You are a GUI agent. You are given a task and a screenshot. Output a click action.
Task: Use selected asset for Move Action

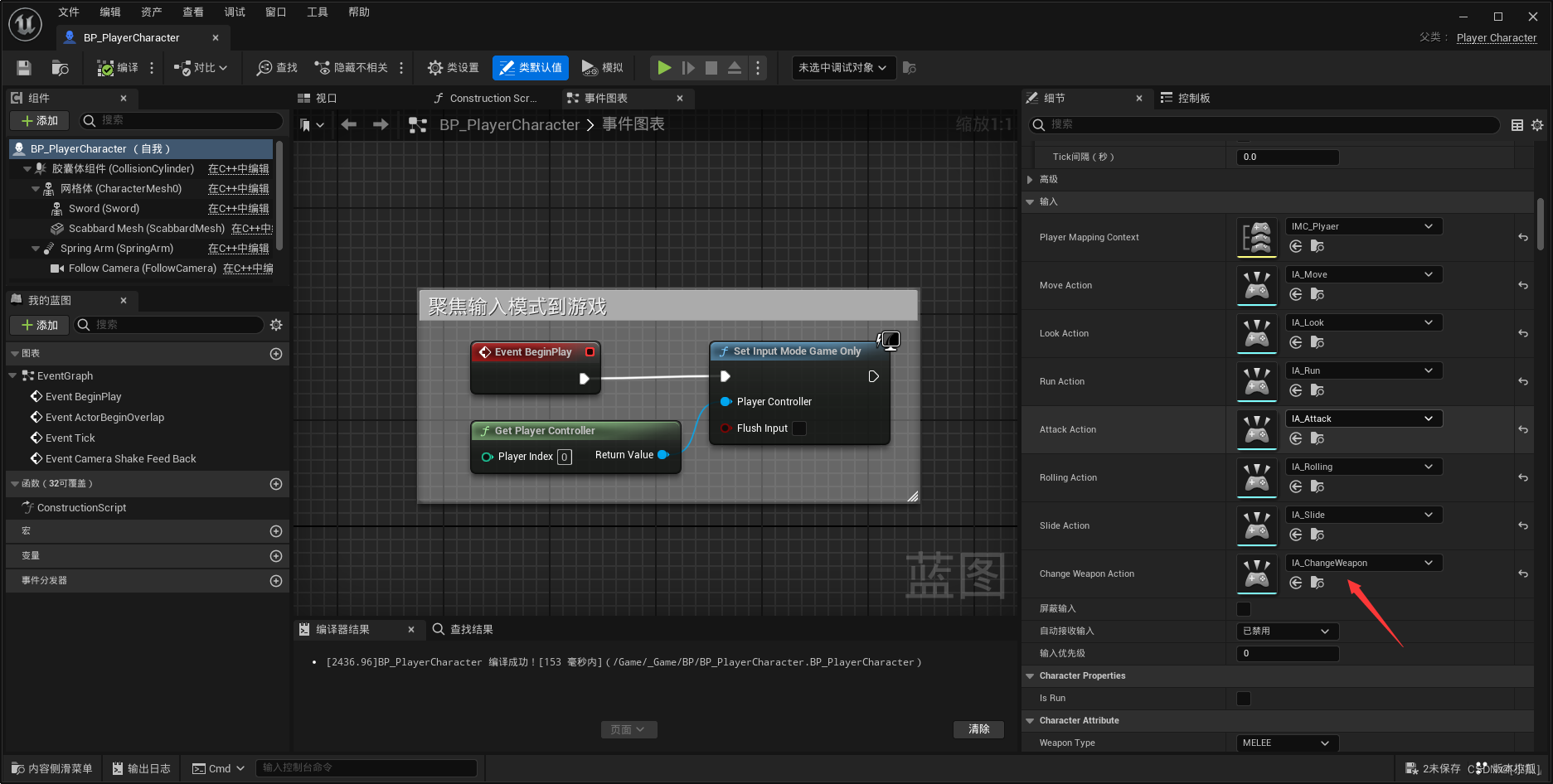pyautogui.click(x=1296, y=294)
